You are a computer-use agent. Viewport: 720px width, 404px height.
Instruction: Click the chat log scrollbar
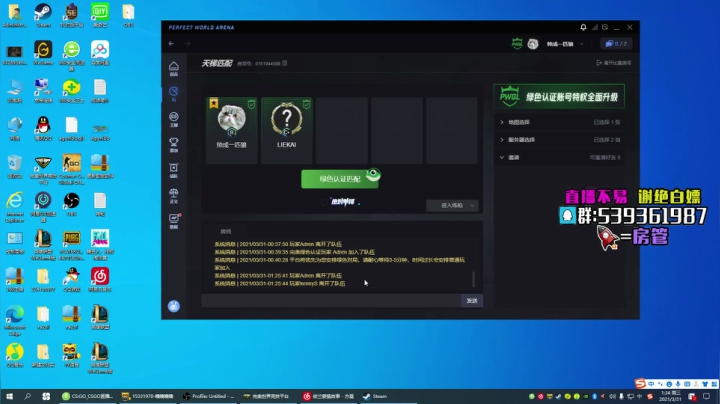473,278
